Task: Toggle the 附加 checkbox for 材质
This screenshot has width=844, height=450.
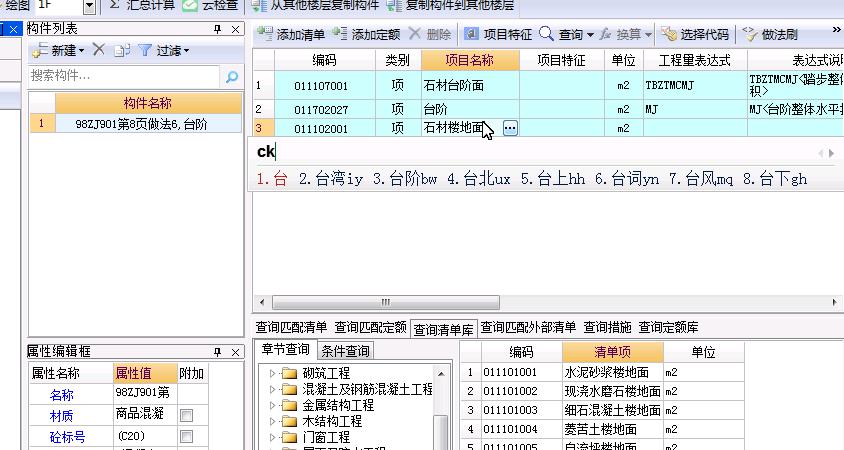Action: (186, 415)
